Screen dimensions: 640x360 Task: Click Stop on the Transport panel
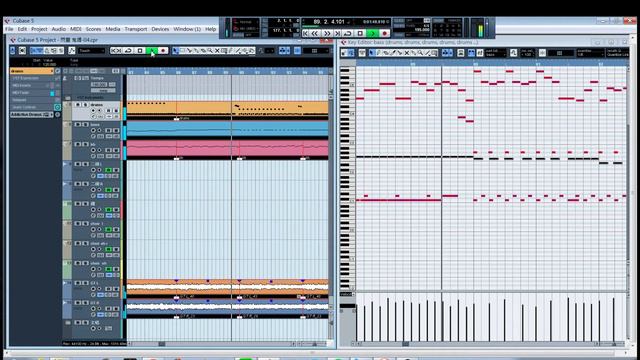coord(360,33)
